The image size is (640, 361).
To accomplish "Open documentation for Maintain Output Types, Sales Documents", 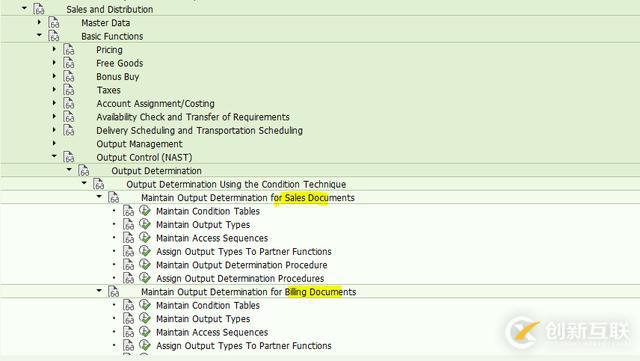I will (x=129, y=224).
